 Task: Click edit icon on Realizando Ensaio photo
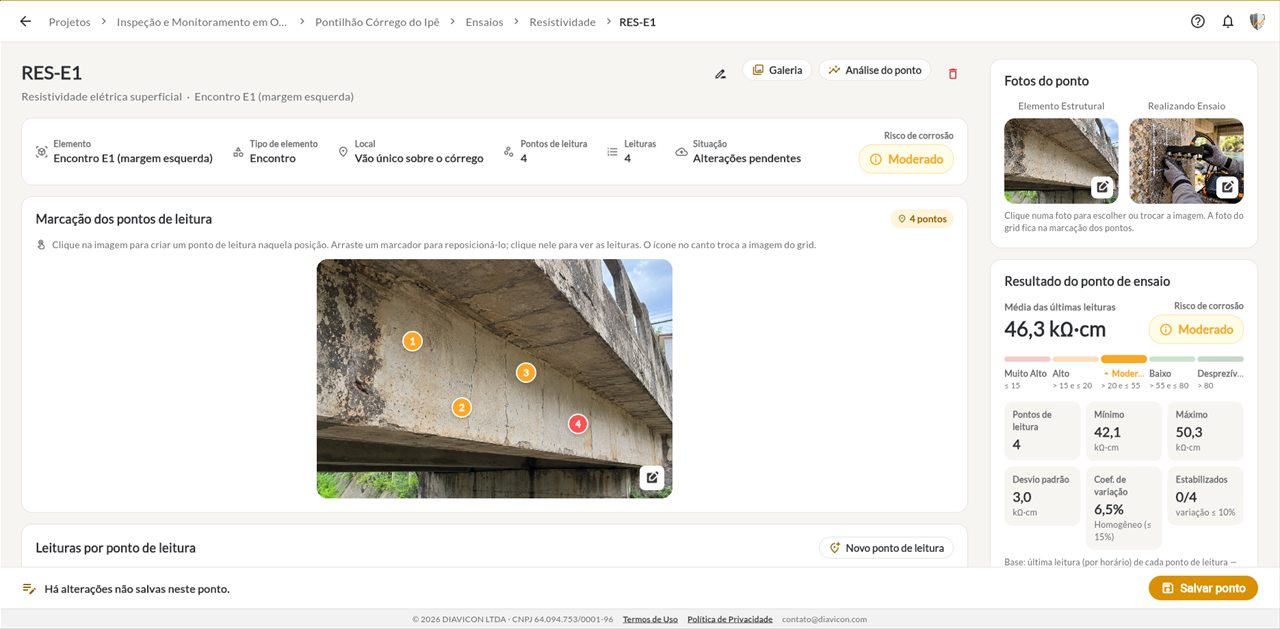[1227, 187]
